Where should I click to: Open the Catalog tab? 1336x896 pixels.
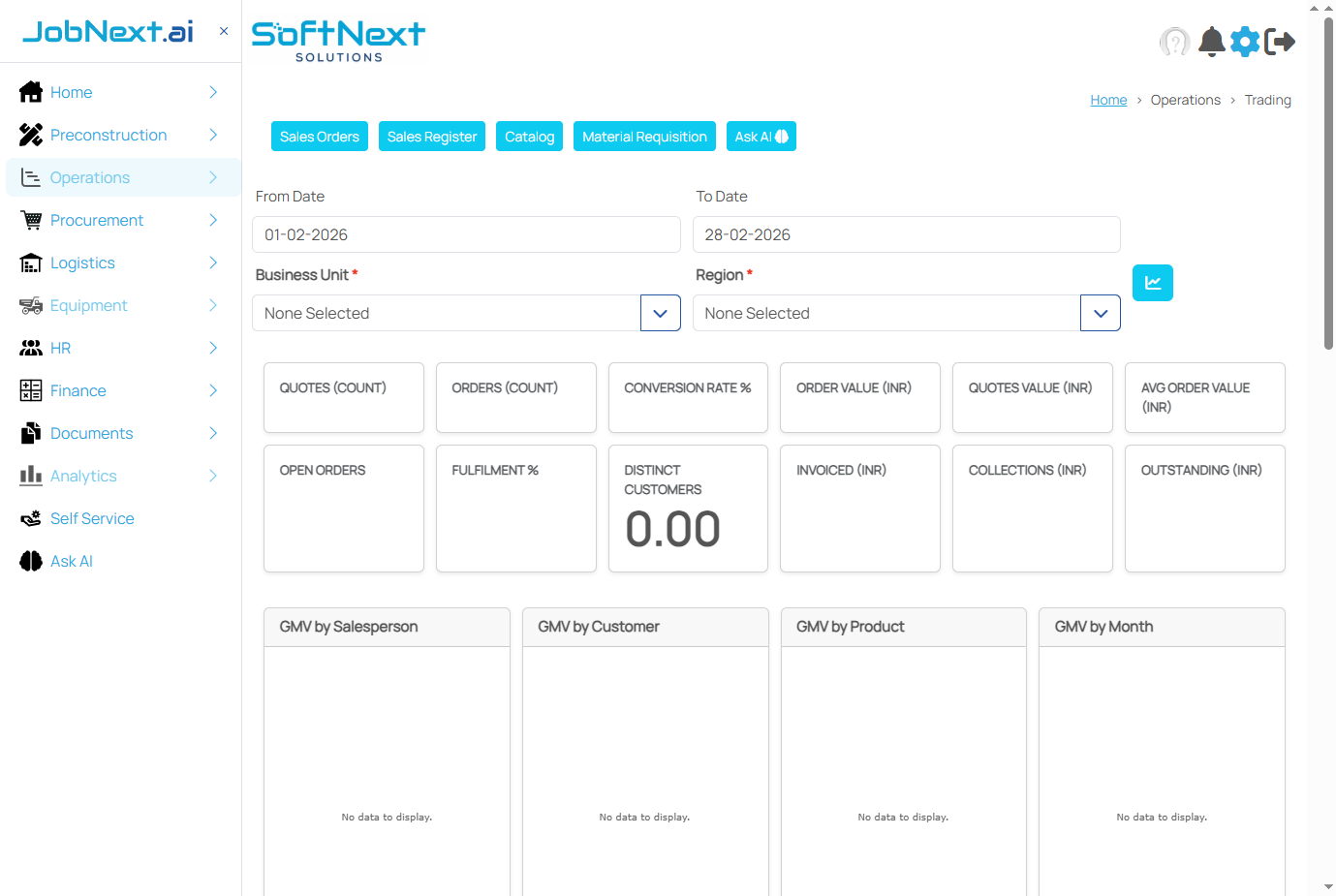point(529,137)
